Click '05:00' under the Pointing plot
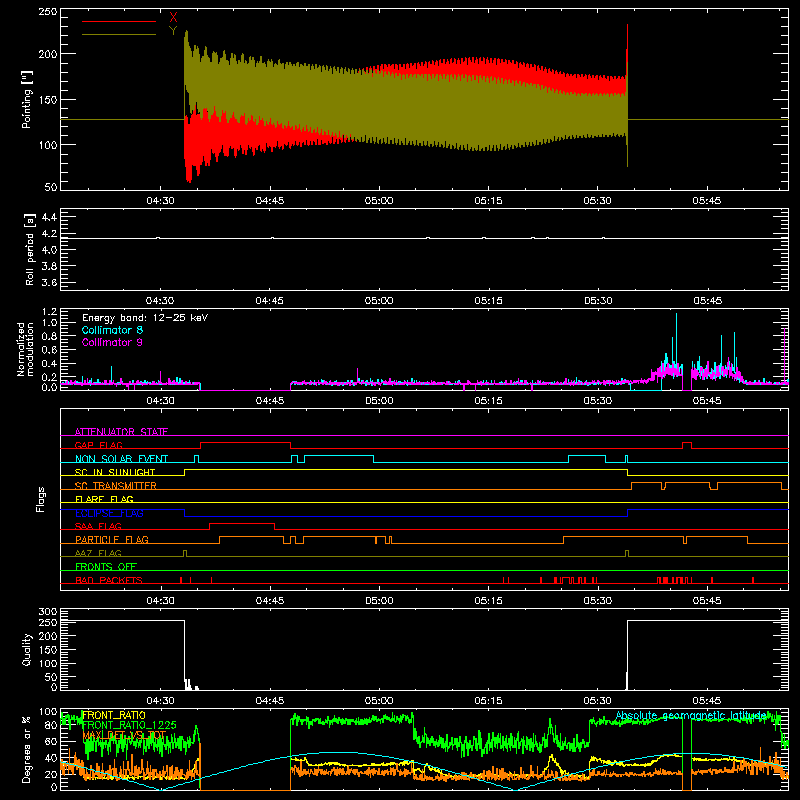 pos(379,201)
